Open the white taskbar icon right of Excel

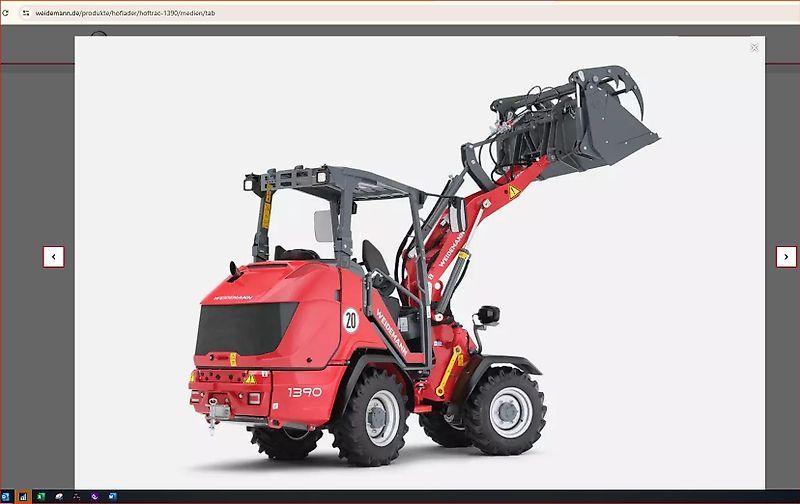tap(58, 496)
